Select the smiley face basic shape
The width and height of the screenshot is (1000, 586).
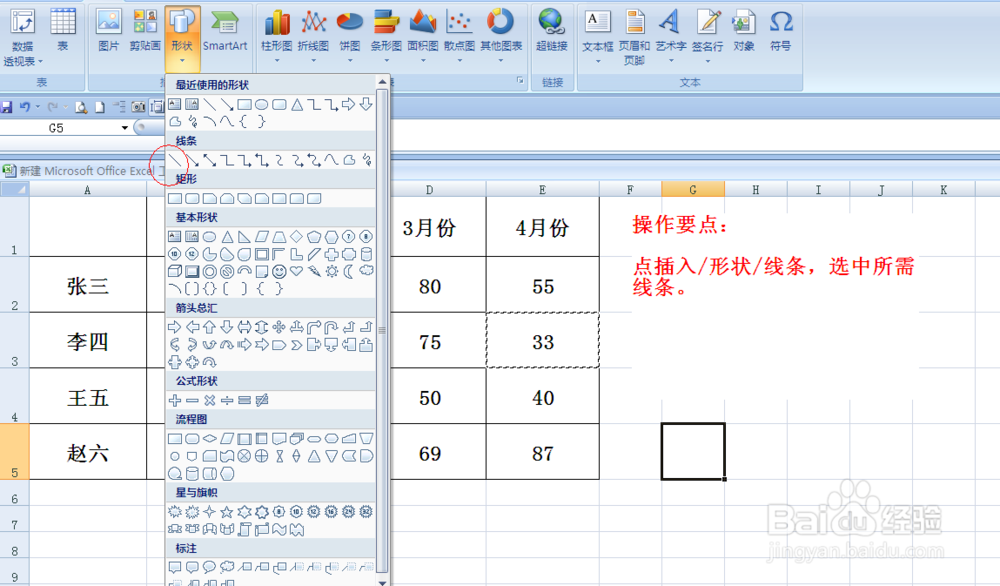(x=278, y=272)
